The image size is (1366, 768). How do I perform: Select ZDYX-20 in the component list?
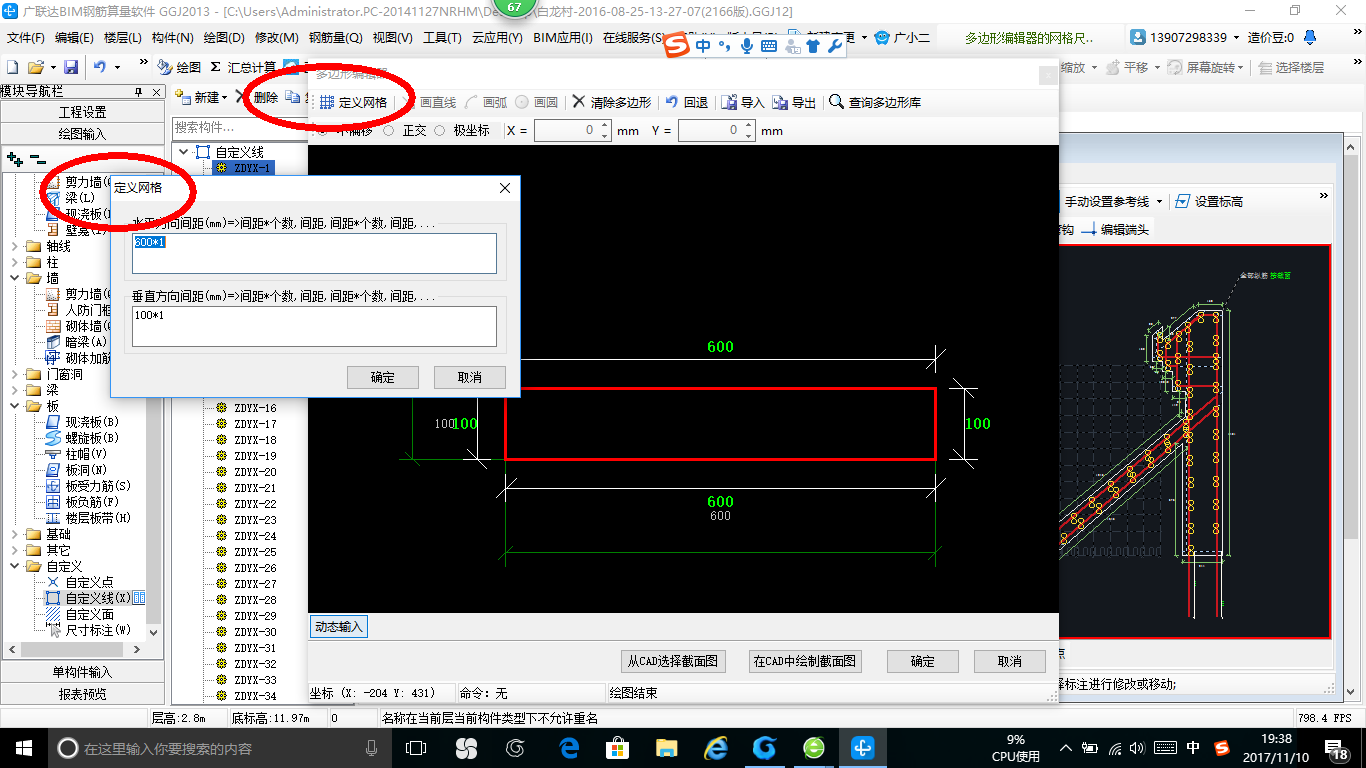click(255, 472)
